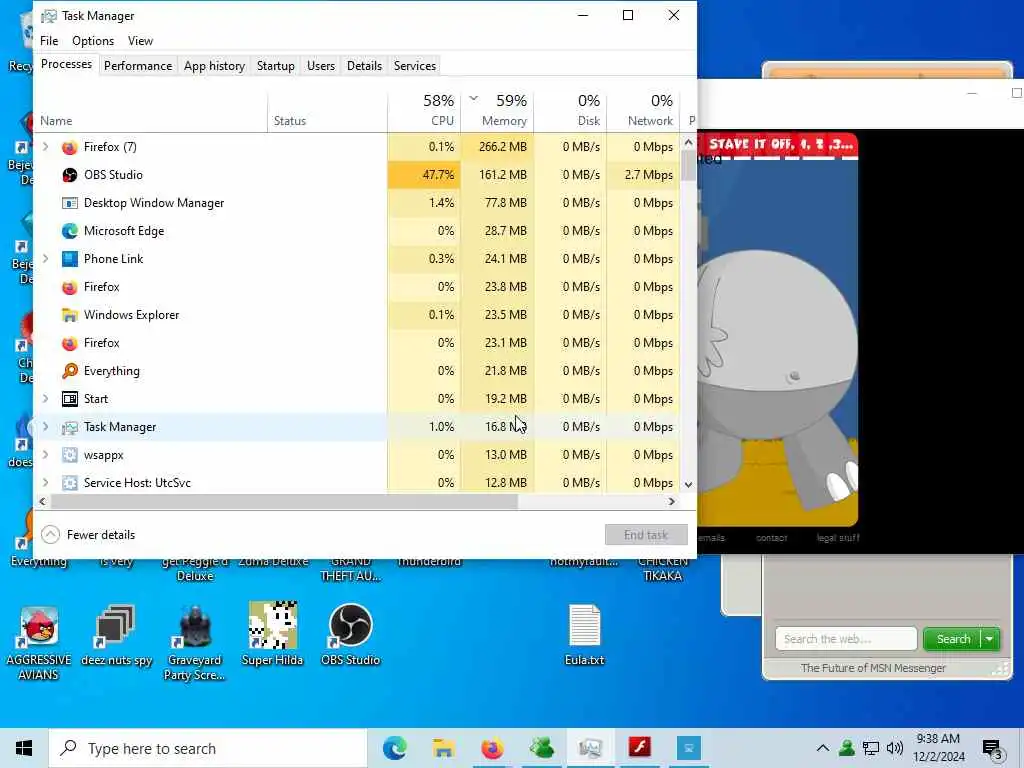Click the Service Host: UtcSvc icon
The image size is (1024, 768).
[70, 483]
